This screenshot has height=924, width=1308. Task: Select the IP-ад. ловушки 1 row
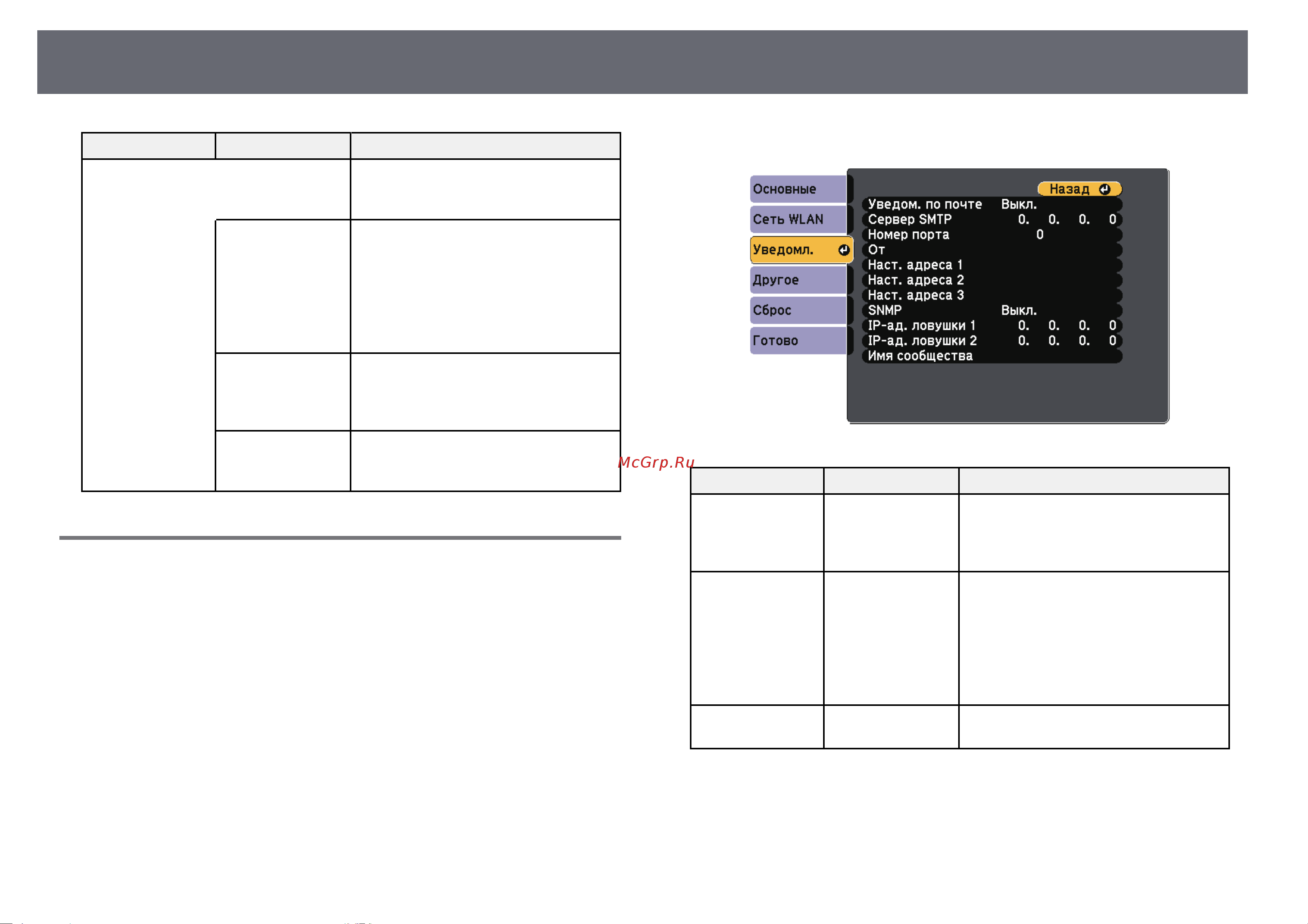(992, 326)
